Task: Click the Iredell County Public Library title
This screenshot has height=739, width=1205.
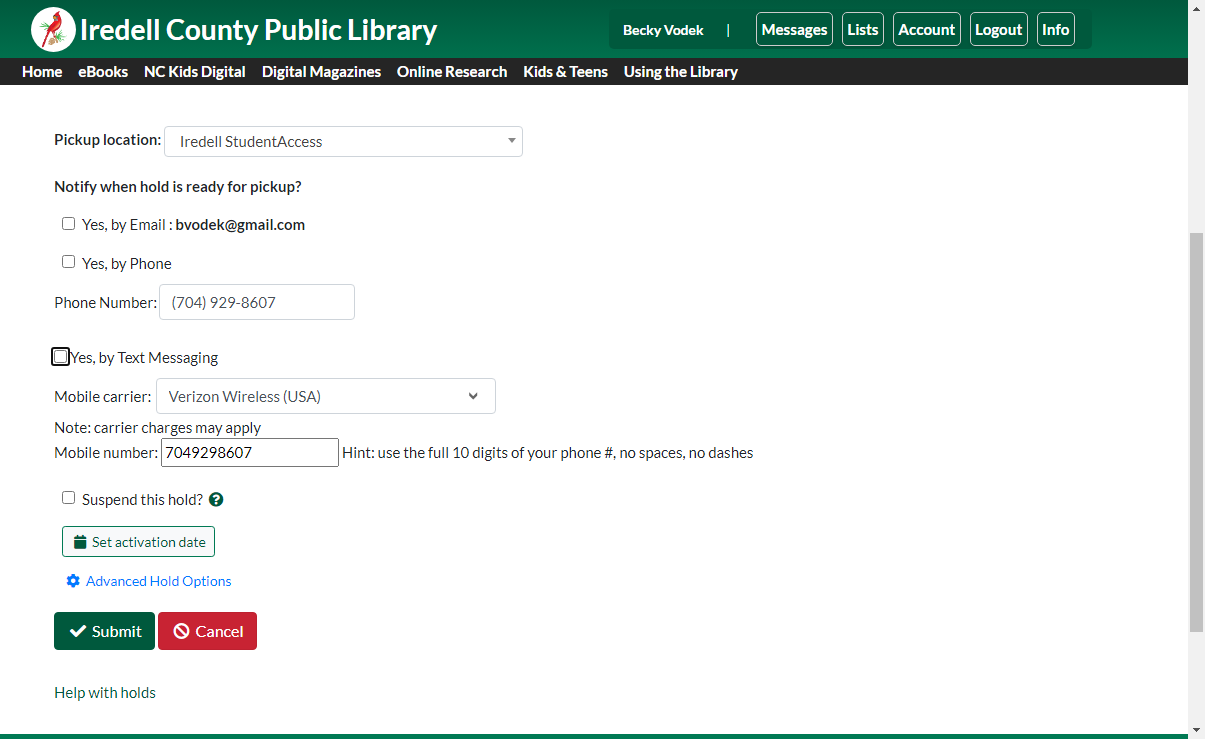Action: (258, 30)
